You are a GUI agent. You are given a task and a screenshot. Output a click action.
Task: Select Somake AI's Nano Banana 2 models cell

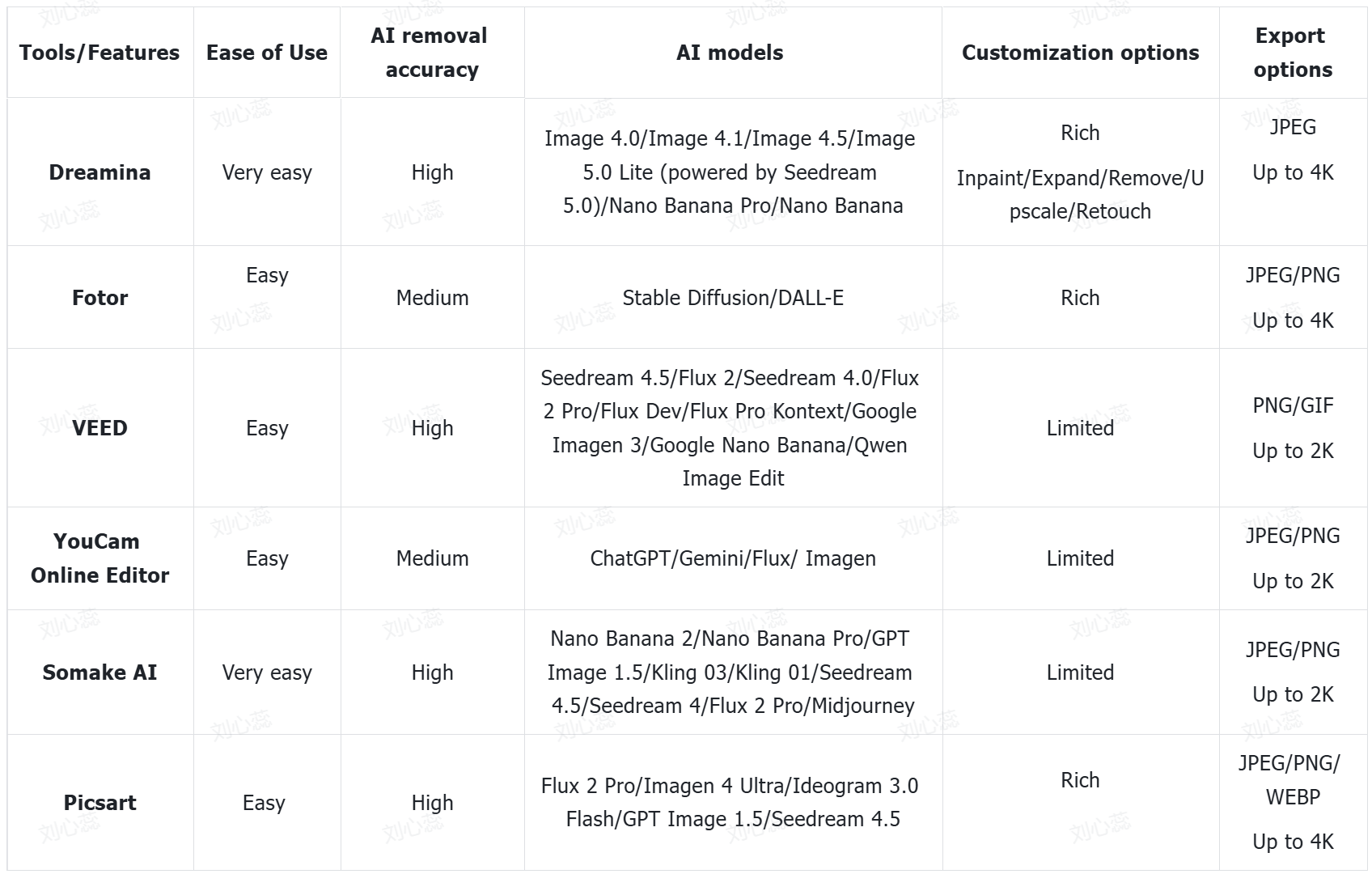pyautogui.click(x=733, y=672)
